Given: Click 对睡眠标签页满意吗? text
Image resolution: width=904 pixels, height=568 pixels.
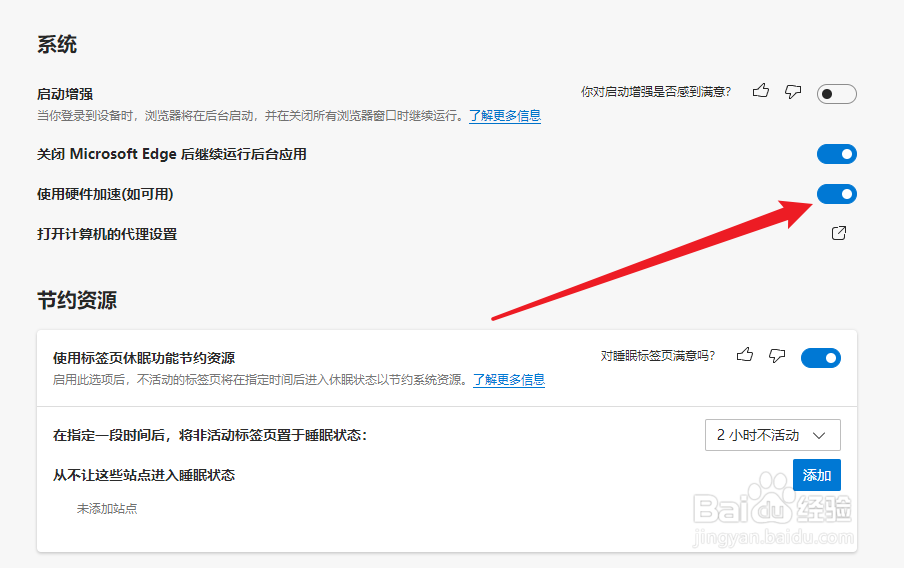Looking at the screenshot, I should [x=658, y=356].
